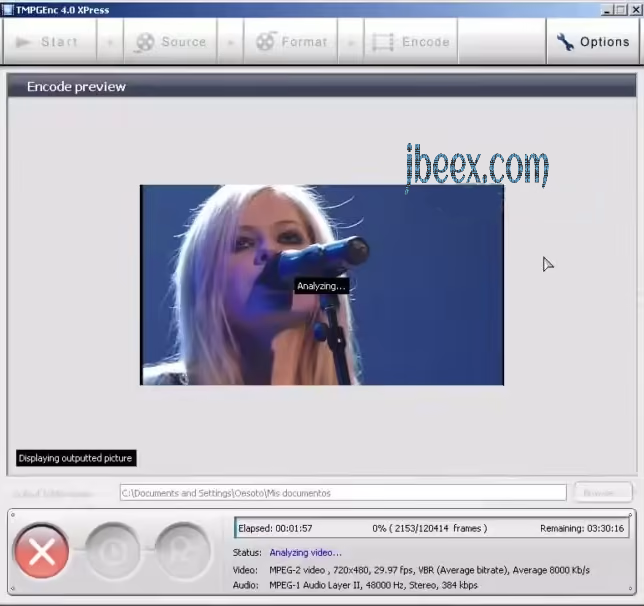Click the encoding progress bar

[432, 528]
